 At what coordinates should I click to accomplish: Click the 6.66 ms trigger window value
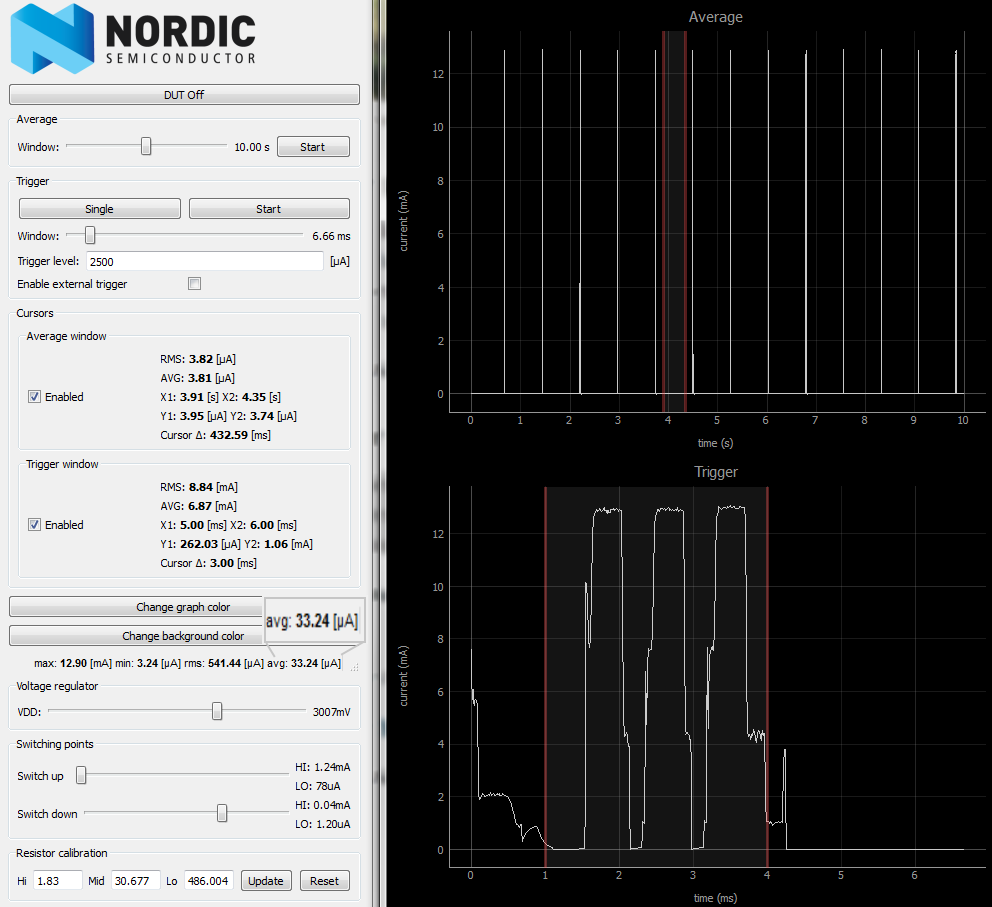[x=332, y=236]
